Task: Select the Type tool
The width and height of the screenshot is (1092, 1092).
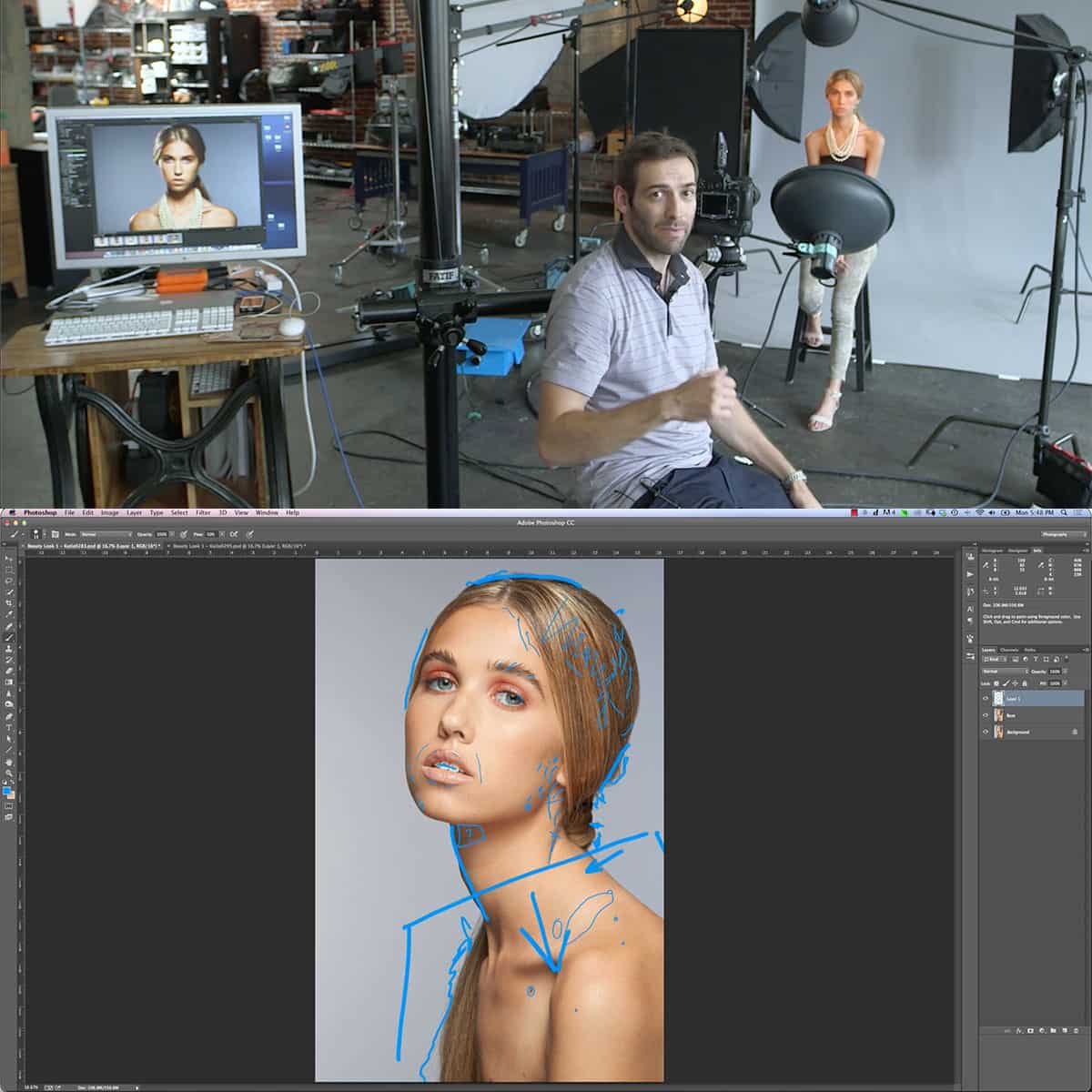Action: pyautogui.click(x=9, y=727)
